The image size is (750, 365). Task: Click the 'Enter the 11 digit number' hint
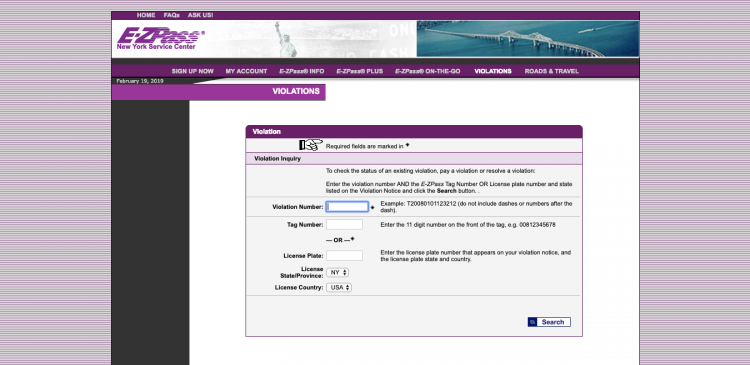click(x=468, y=224)
